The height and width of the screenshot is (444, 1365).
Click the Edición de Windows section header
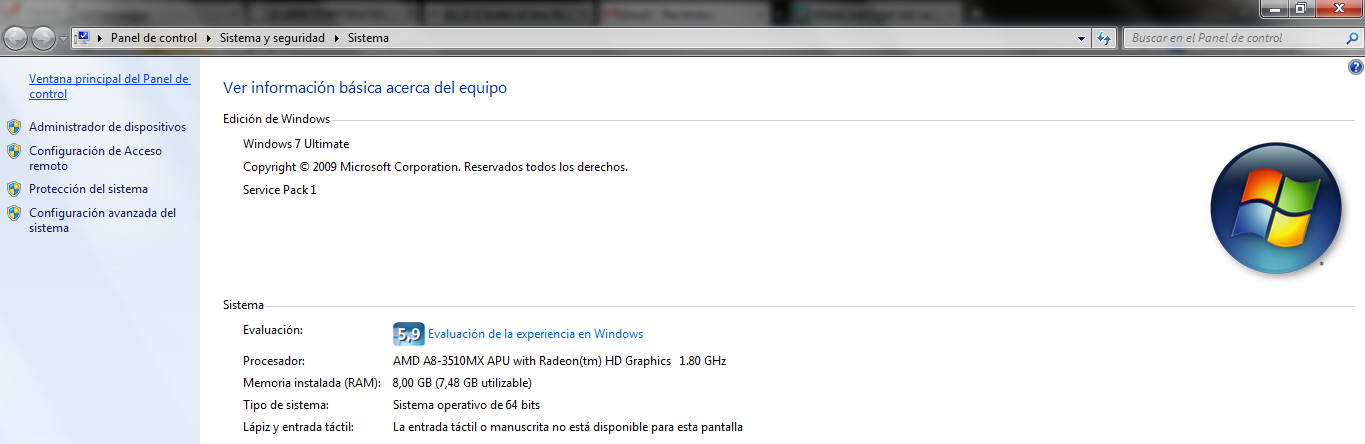click(x=276, y=119)
